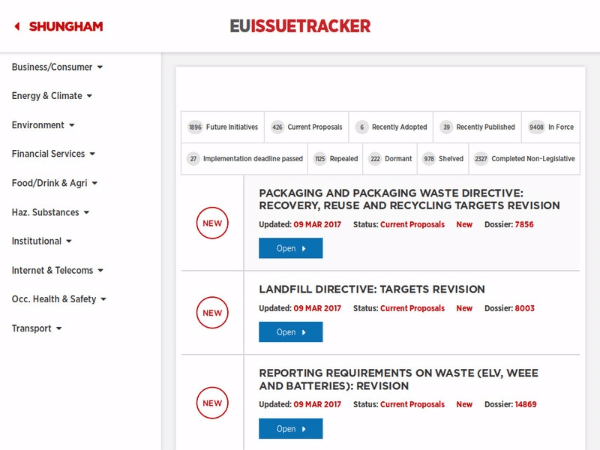The height and width of the screenshot is (450, 600).
Task: Open the Landfill Directive targets revision
Action: pyautogui.click(x=291, y=332)
